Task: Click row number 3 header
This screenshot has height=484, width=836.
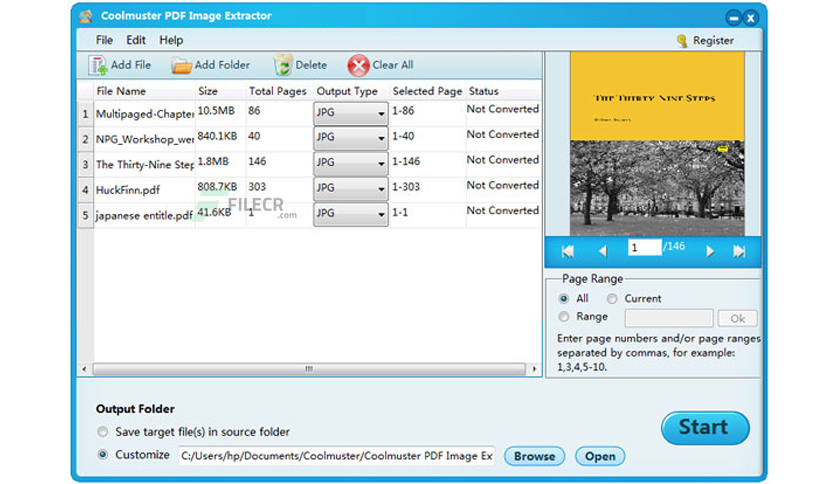Action: [x=85, y=165]
